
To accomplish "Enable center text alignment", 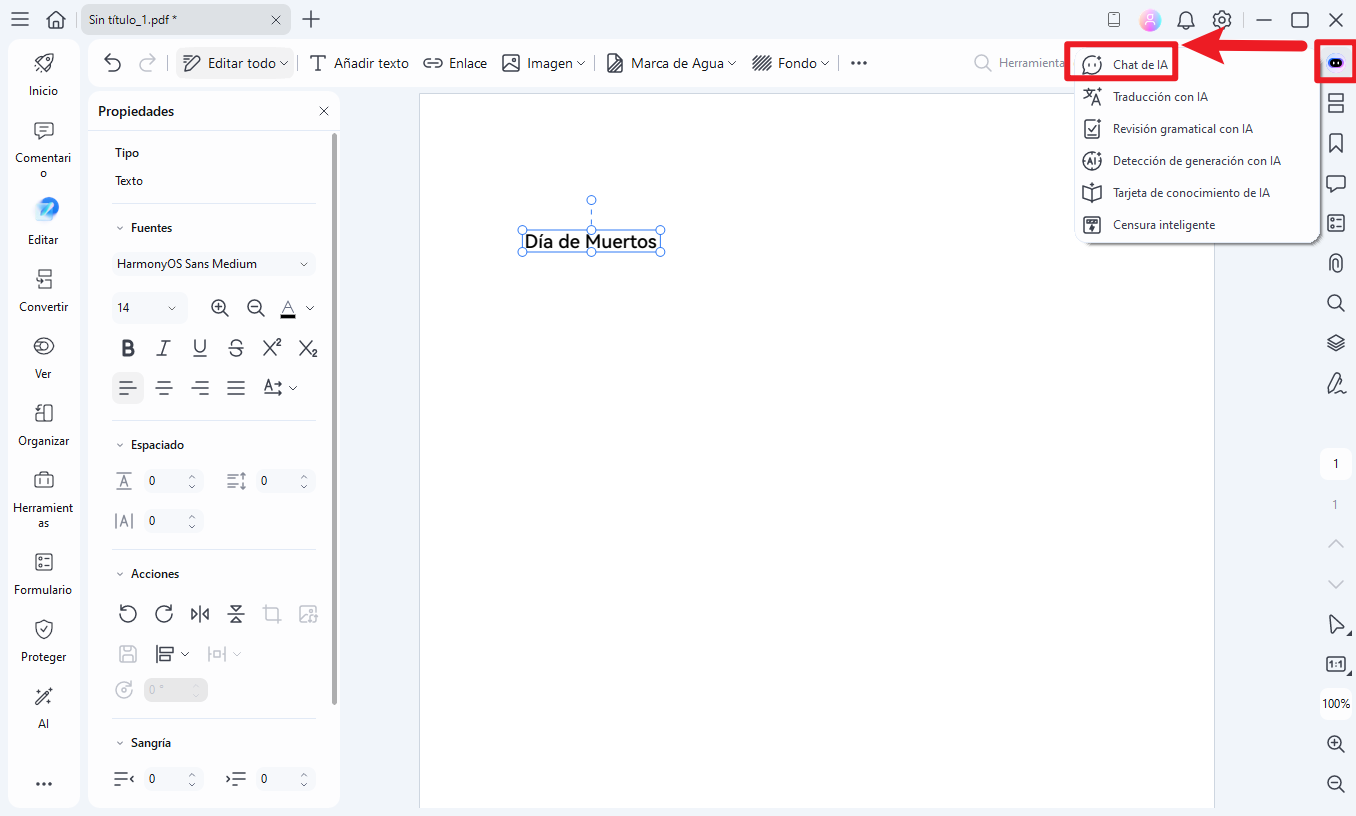I will coord(164,388).
